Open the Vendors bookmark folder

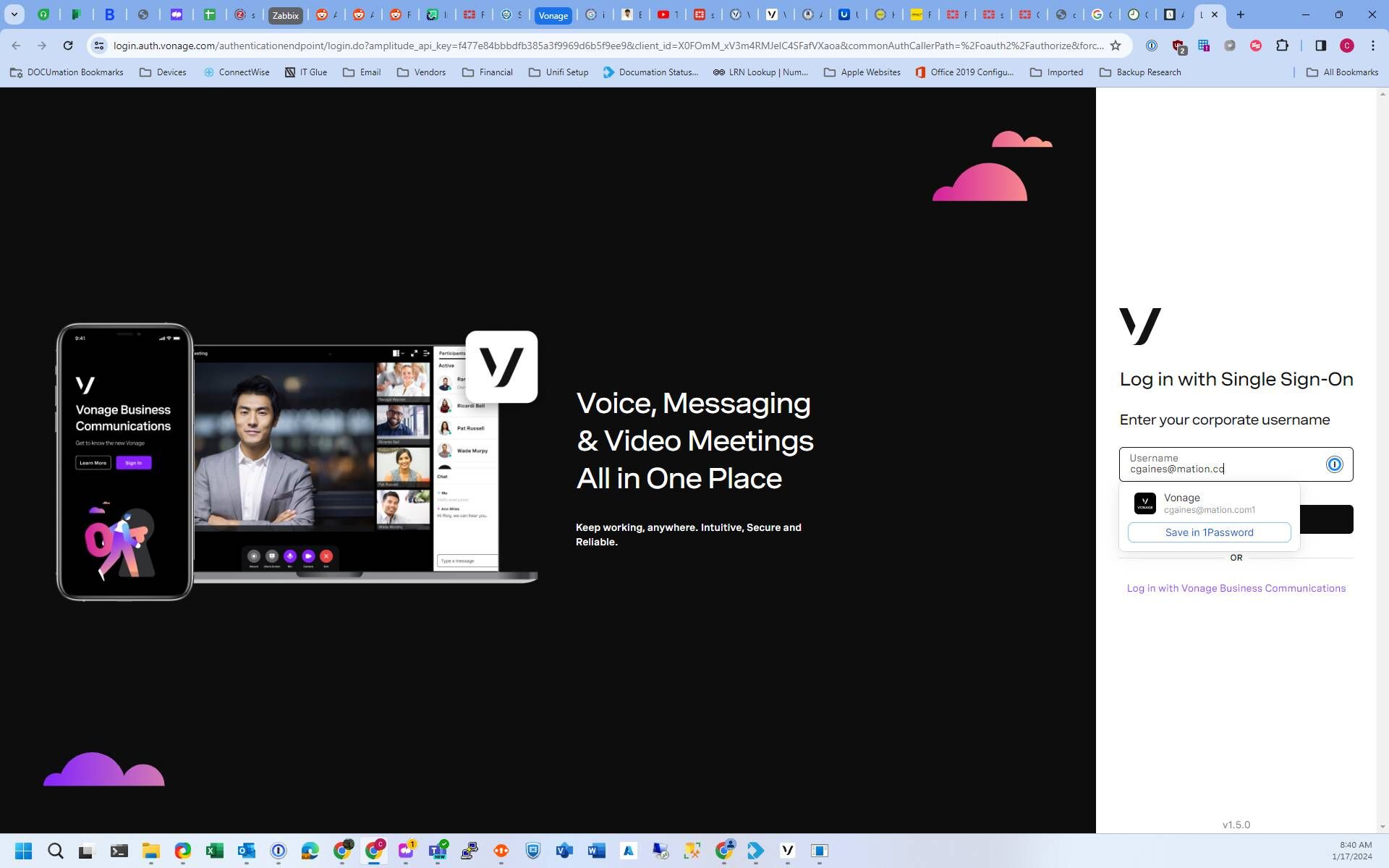[x=421, y=72]
